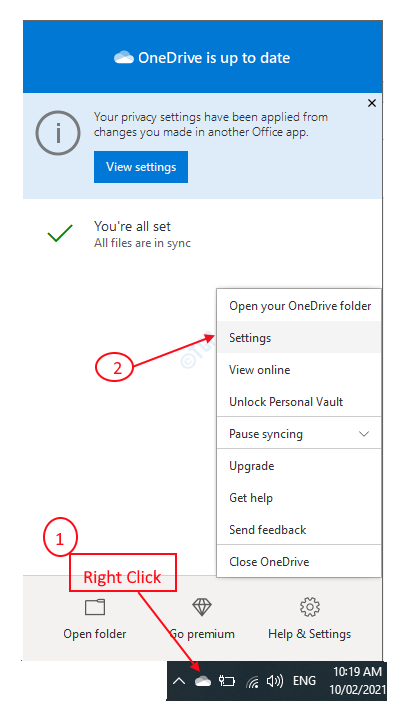Click the View settings button
The image size is (396, 701).
tap(141, 167)
